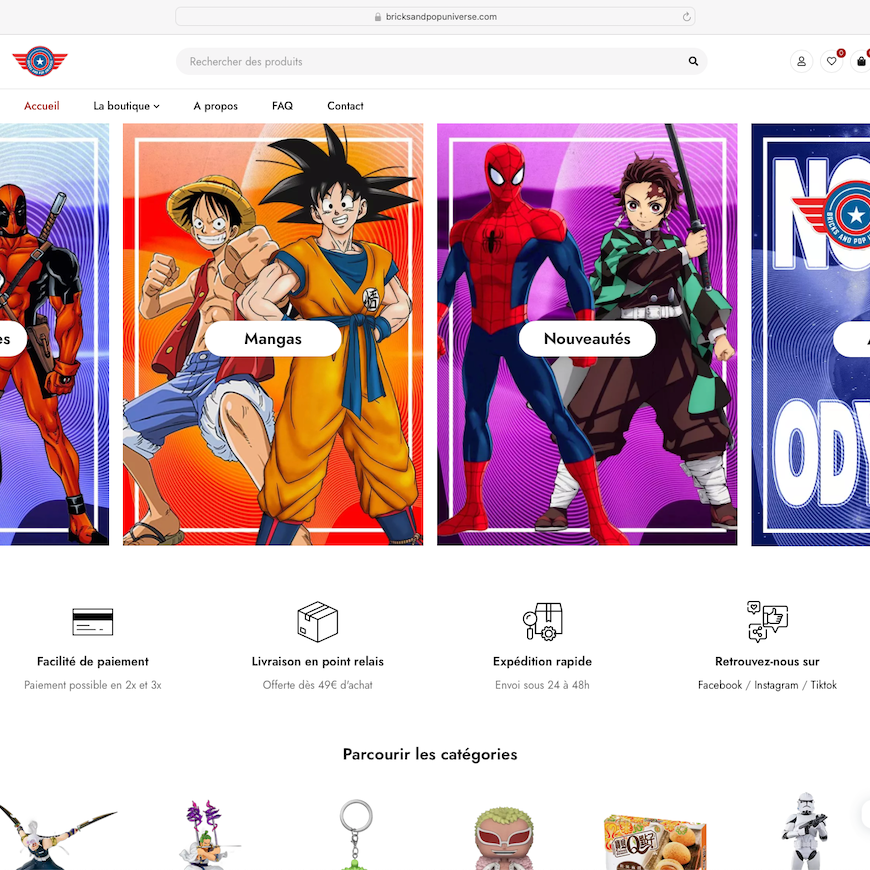Switch to the FAQ menu item
The width and height of the screenshot is (870, 870).
pos(282,105)
